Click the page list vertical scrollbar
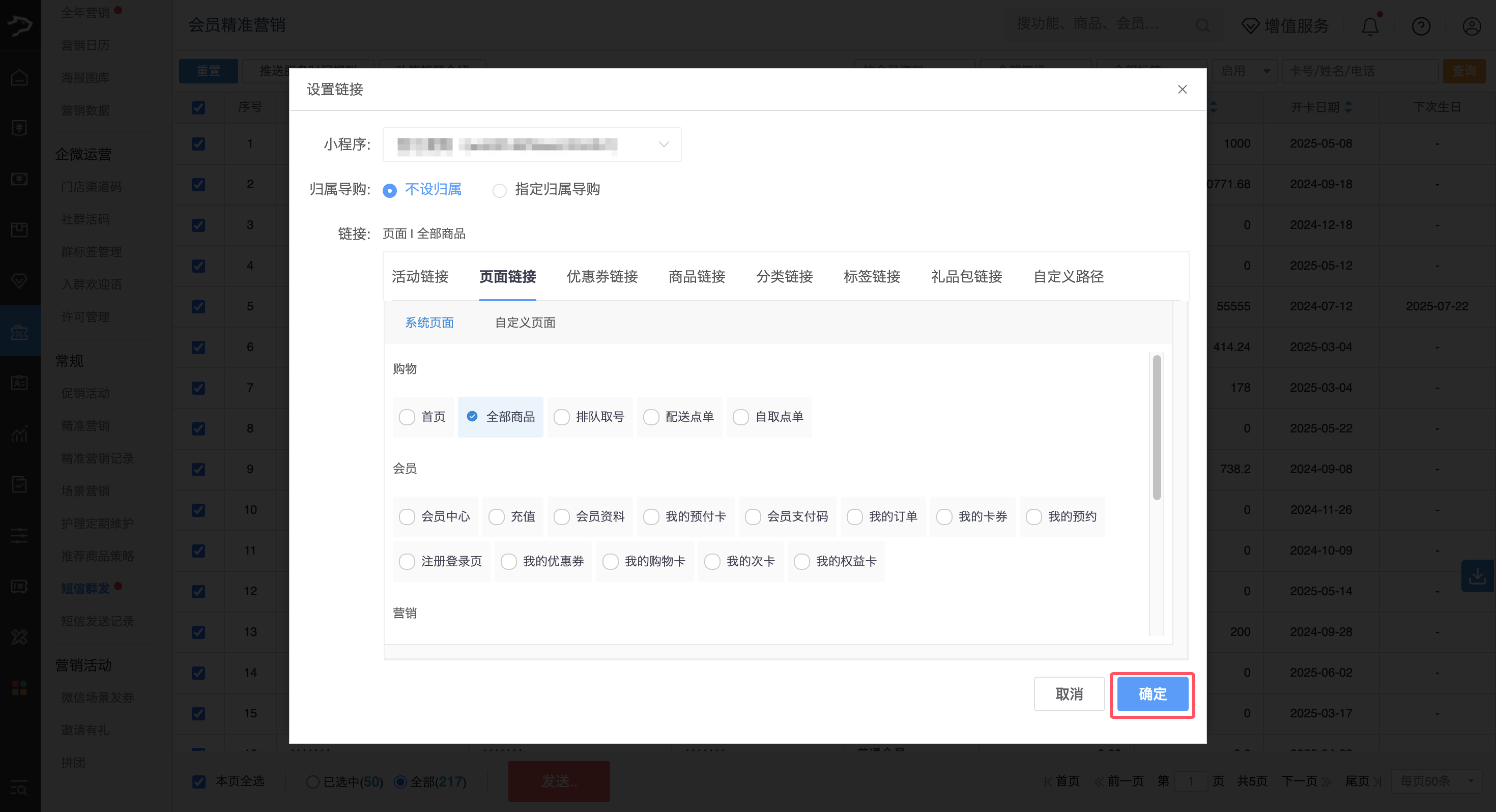This screenshot has width=1496, height=812. tap(1157, 427)
